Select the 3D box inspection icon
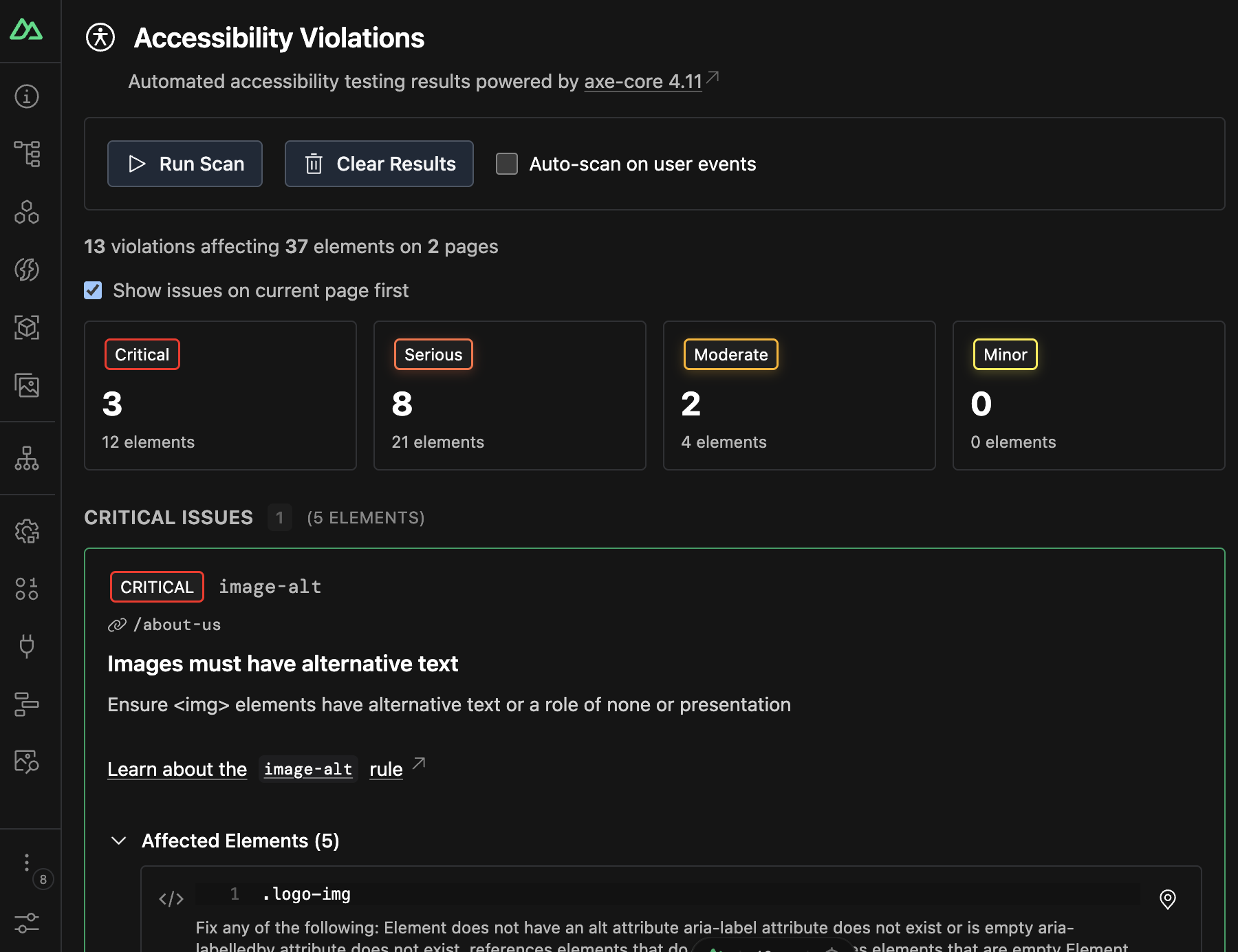1238x952 pixels. (28, 328)
